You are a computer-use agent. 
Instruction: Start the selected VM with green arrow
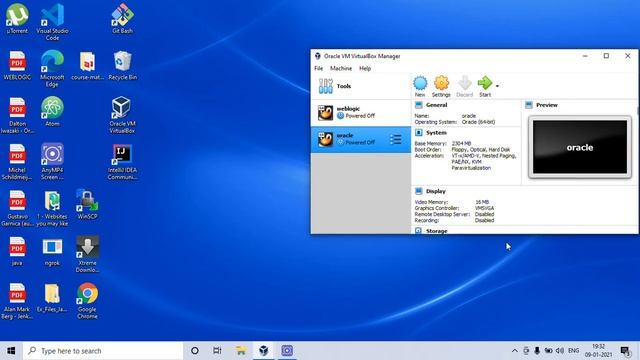coord(485,86)
